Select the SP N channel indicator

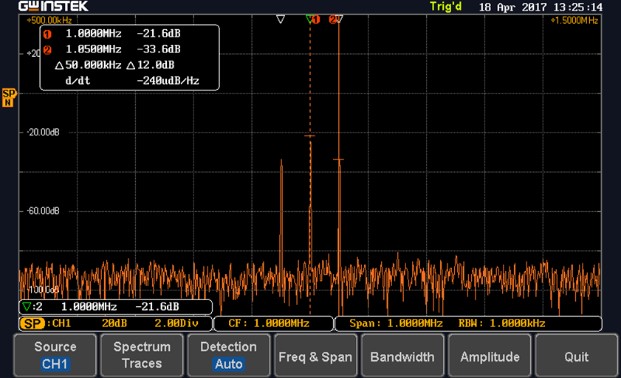[x=8, y=97]
